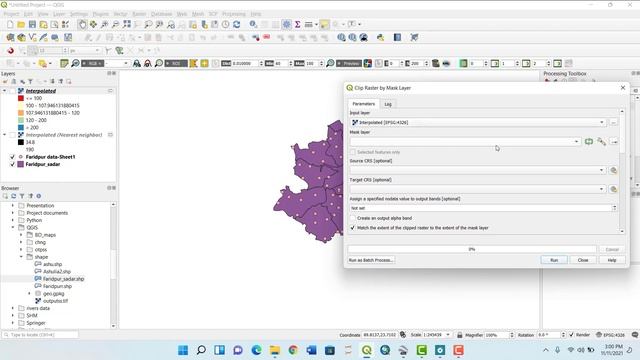Open the Scale dropdown in status bar
This screenshot has width=640, height=360.
(448, 335)
